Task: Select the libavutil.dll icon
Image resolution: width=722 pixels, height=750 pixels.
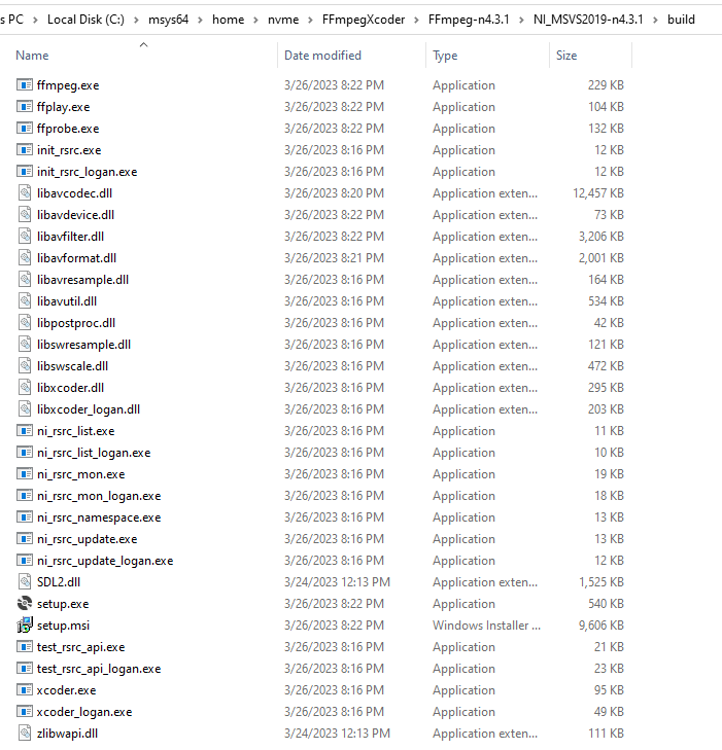Action: point(25,301)
